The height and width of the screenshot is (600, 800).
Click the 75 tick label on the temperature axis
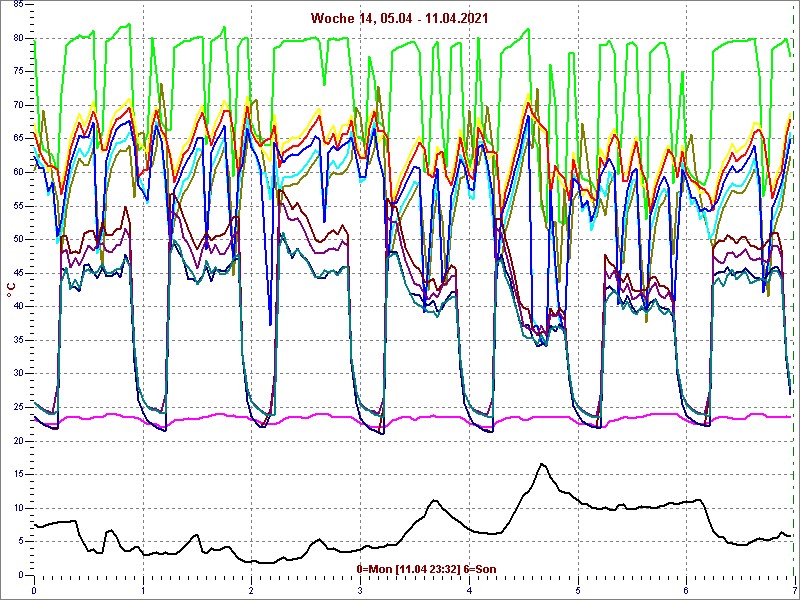18,71
